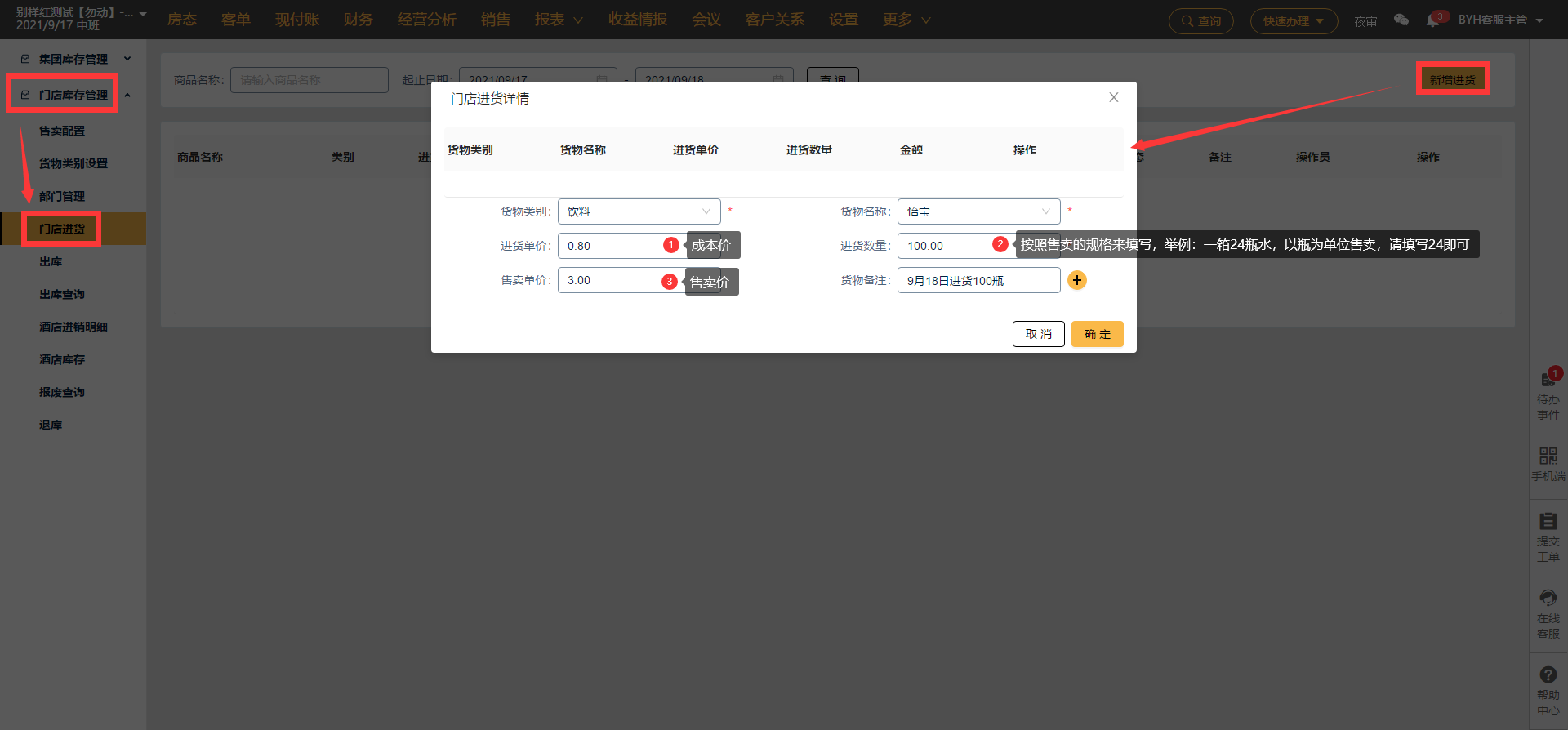The image size is (1568, 730).
Task: Expand the 货物名称 dropdown showing 怡宝
Action: [979, 211]
